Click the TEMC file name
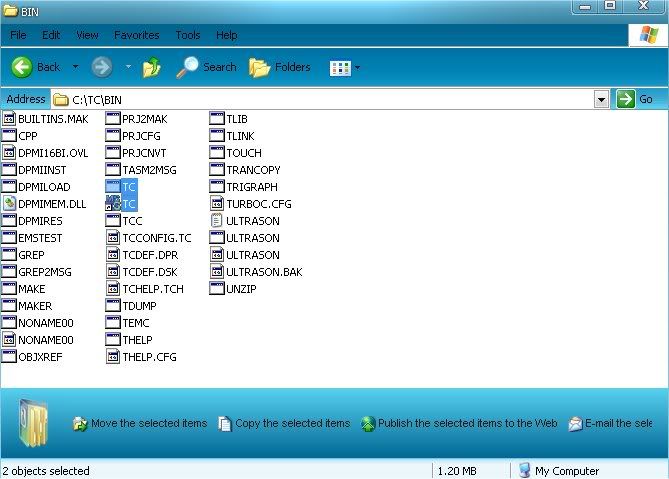 (x=136, y=323)
